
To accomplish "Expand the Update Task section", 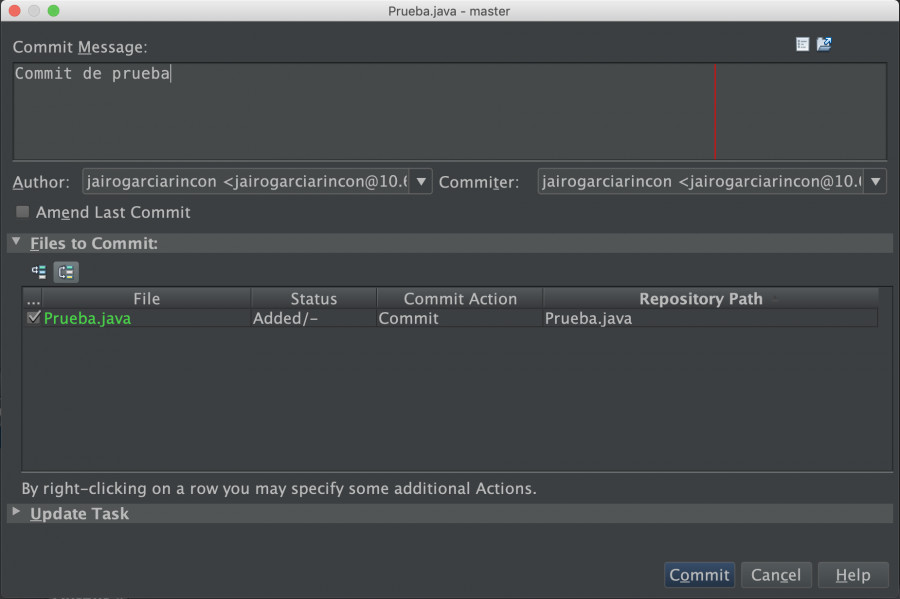I will pos(16,511).
